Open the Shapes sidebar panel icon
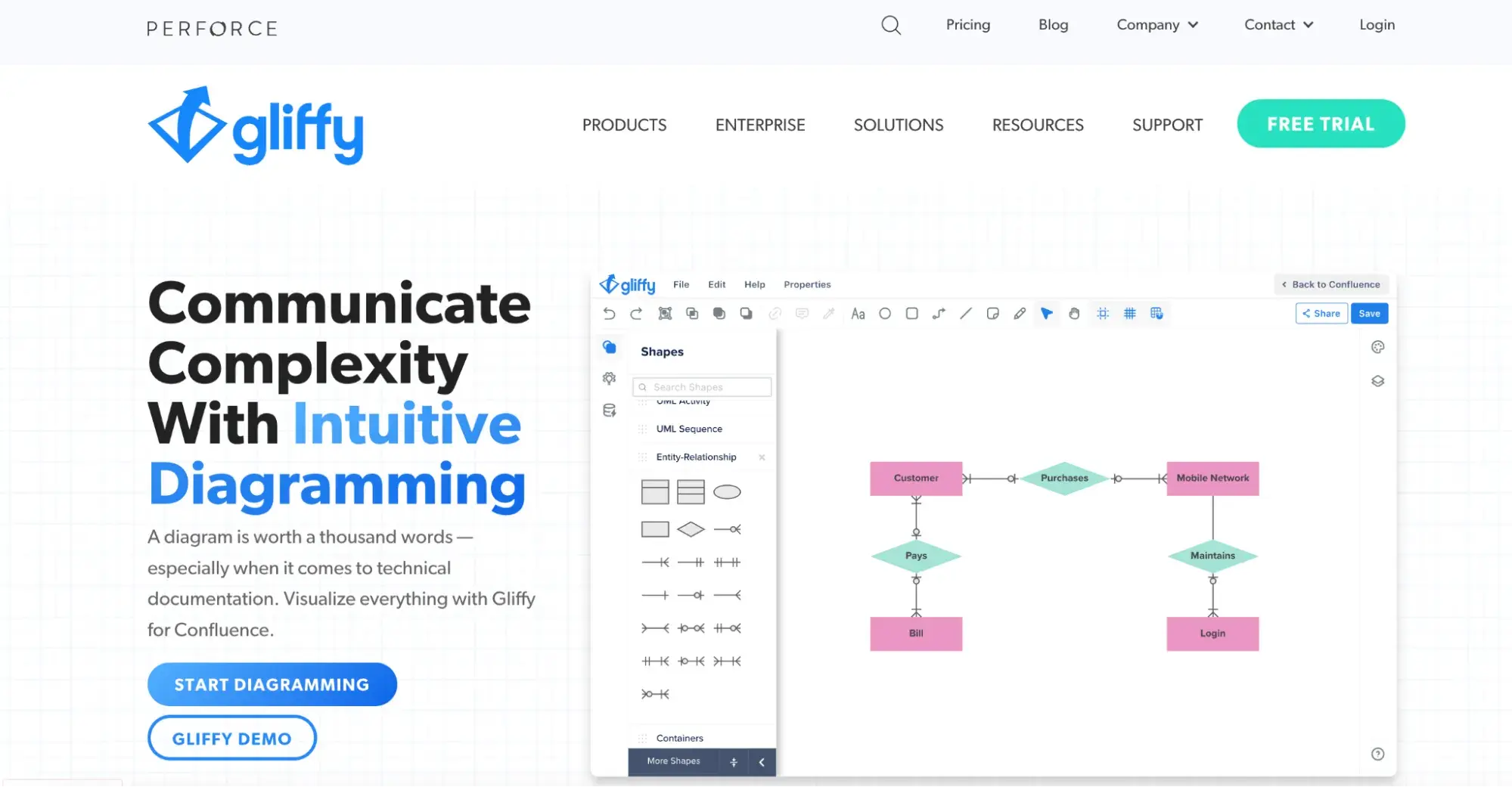The image size is (1512, 787). (x=610, y=347)
